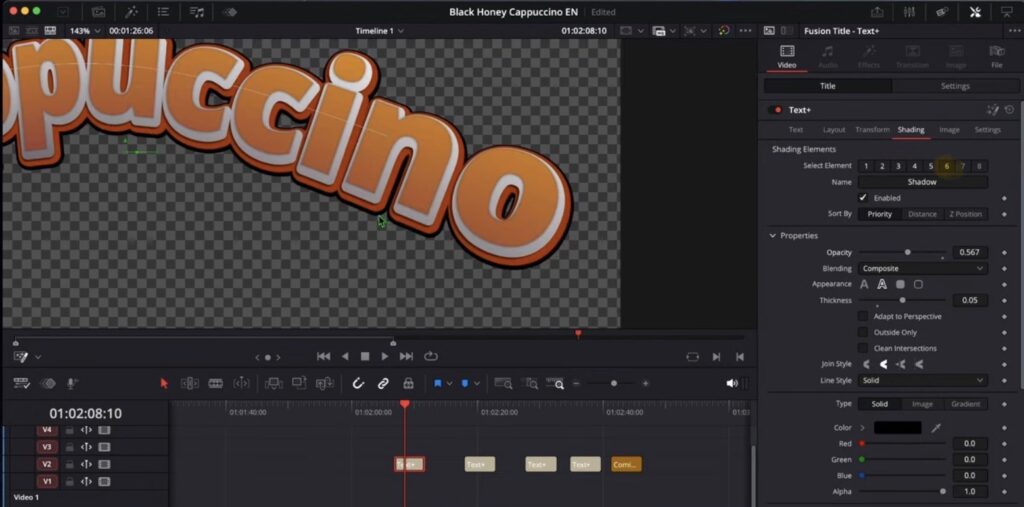Open the Timeline 1 name dropdown
This screenshot has width=1024, height=507.
click(x=379, y=31)
